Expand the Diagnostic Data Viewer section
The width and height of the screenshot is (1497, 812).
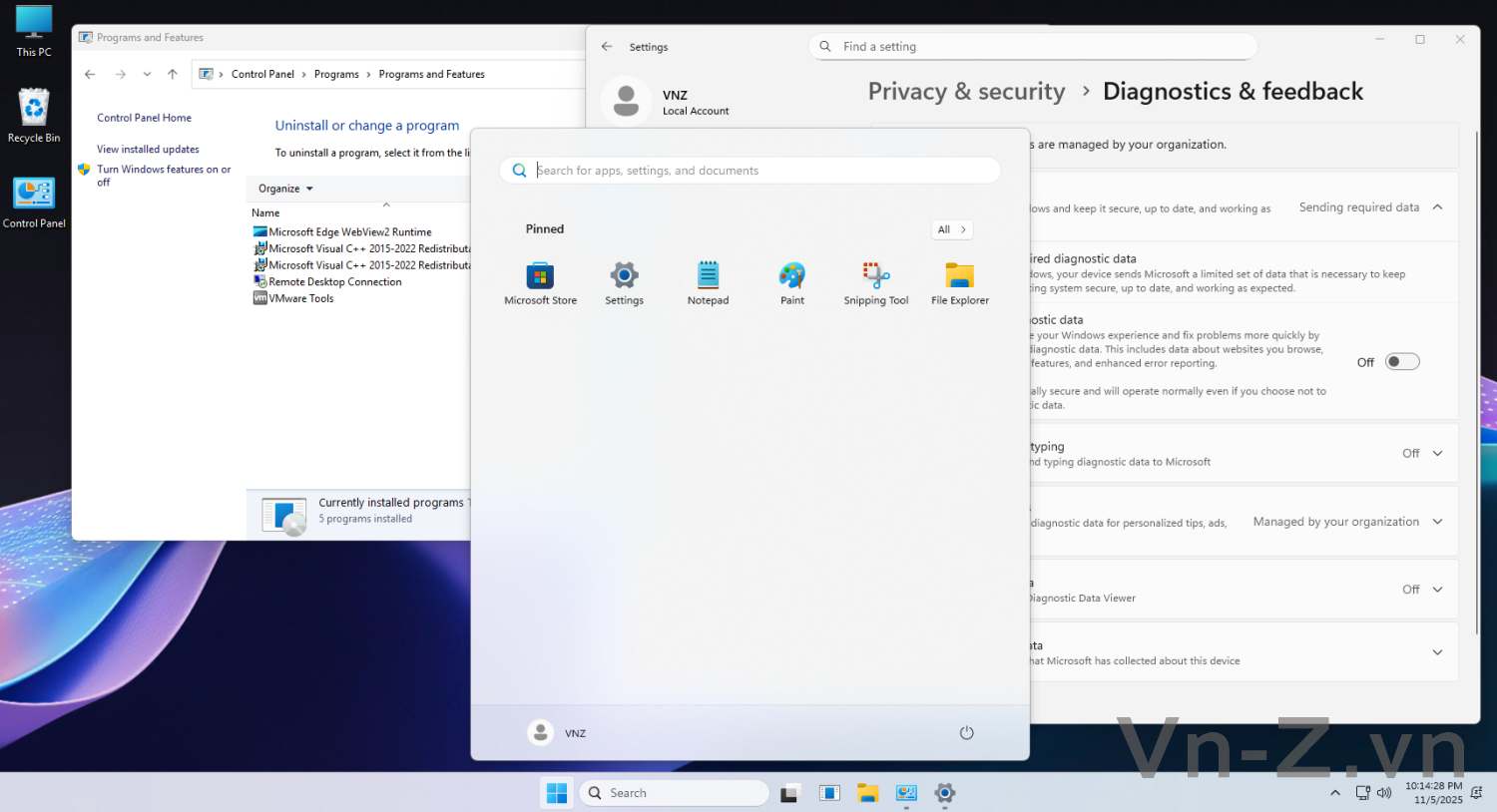pos(1437,590)
